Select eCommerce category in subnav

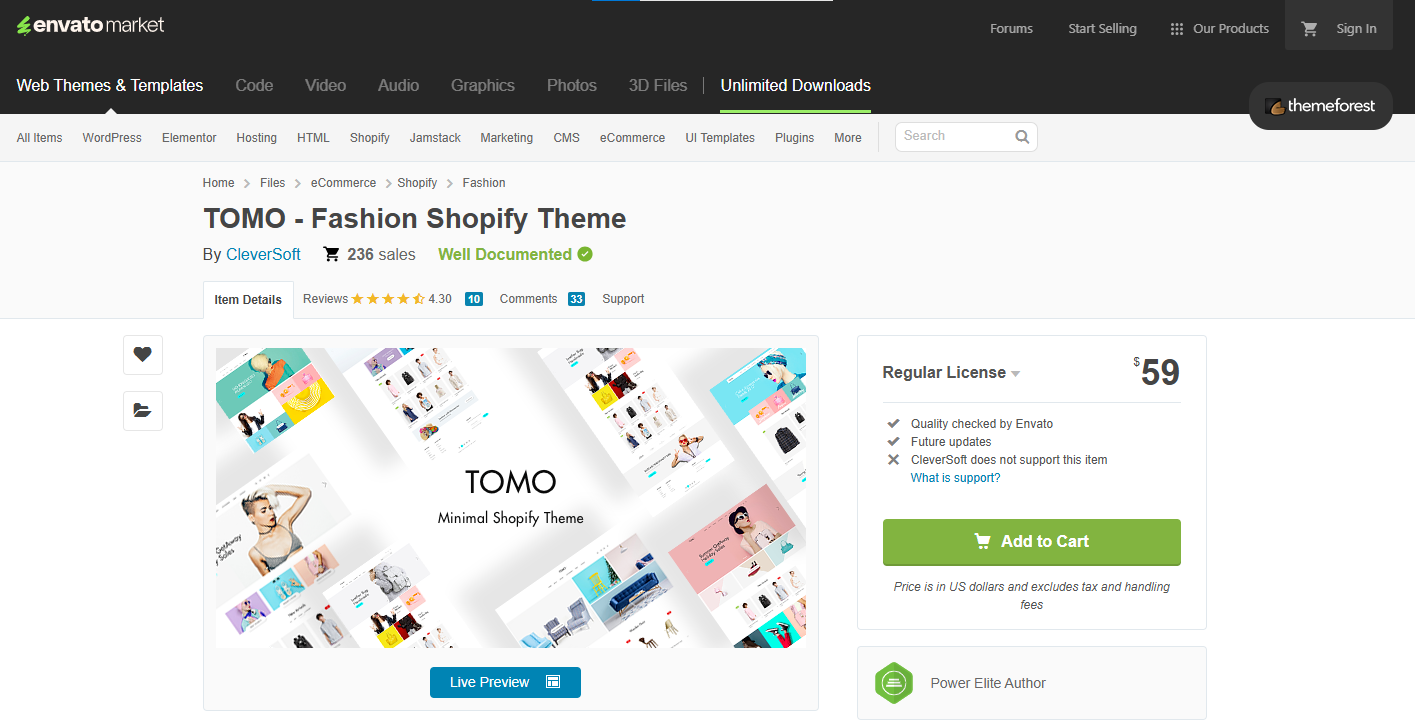632,138
